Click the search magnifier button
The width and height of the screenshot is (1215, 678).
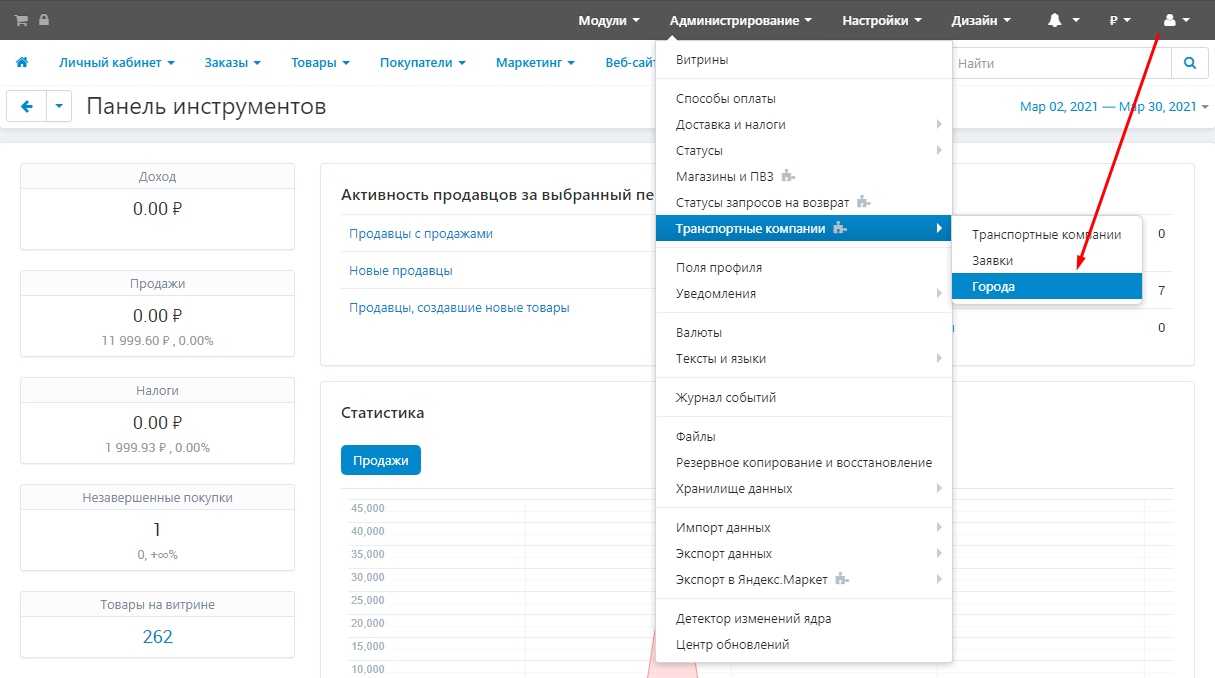point(1189,63)
